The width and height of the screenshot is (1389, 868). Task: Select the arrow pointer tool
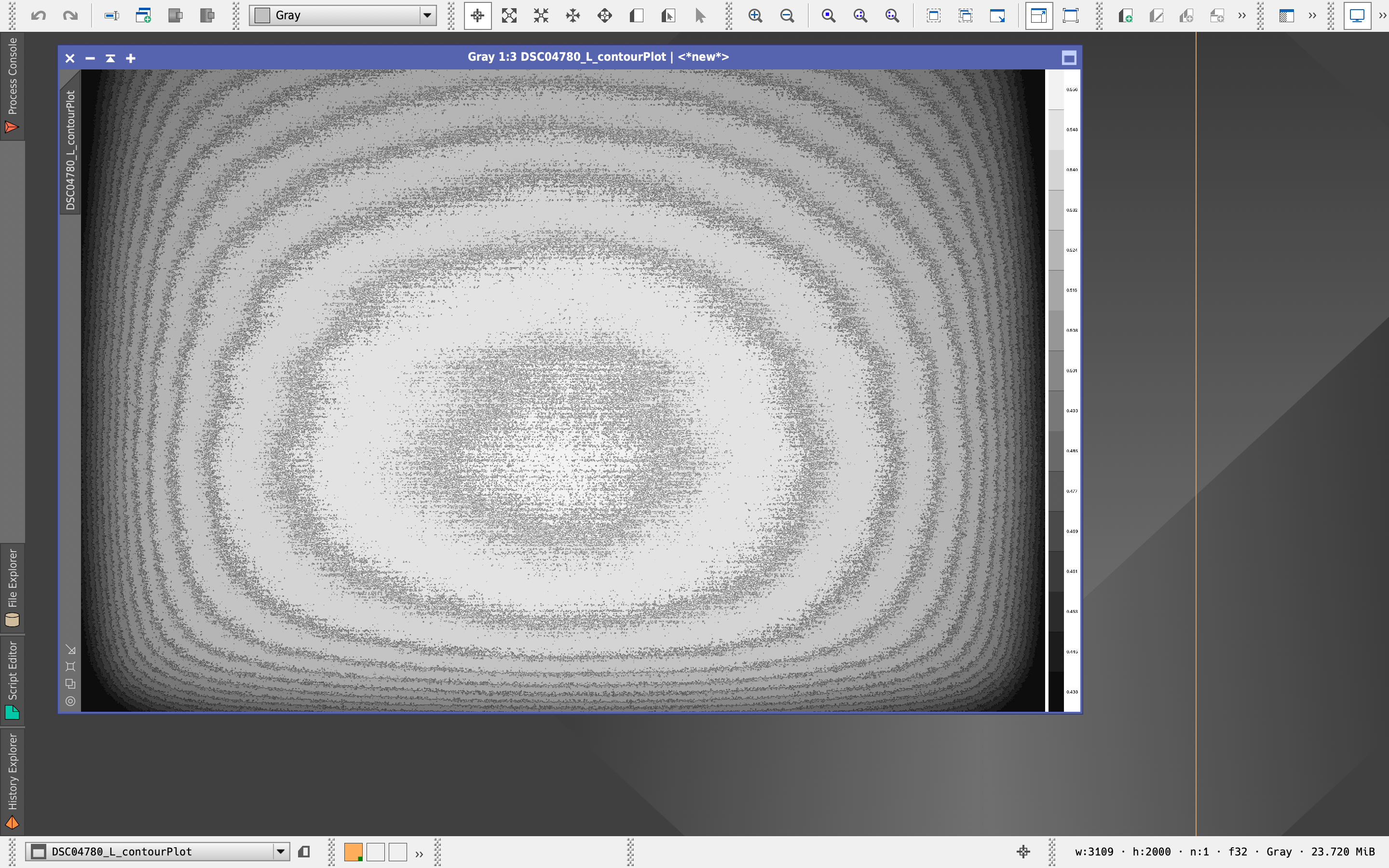700,15
